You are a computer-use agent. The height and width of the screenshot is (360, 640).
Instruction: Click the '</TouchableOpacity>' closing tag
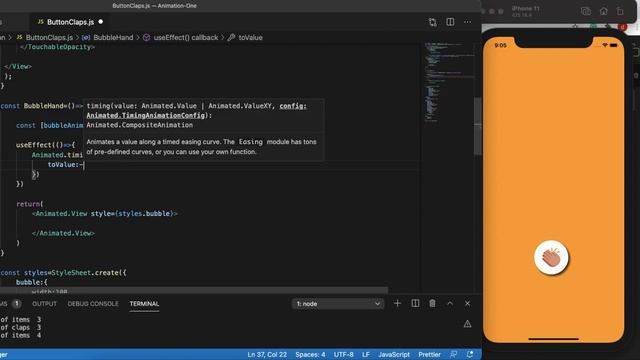coord(57,47)
